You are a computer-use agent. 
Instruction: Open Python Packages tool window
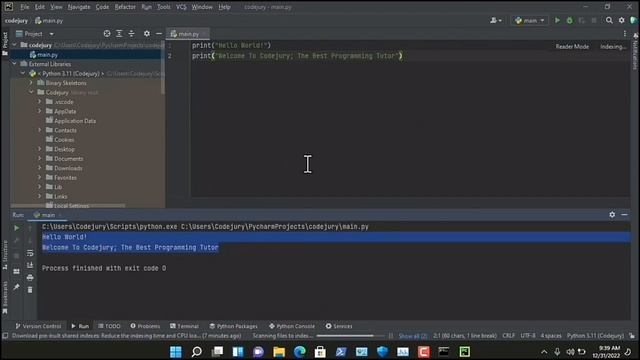tap(233, 326)
